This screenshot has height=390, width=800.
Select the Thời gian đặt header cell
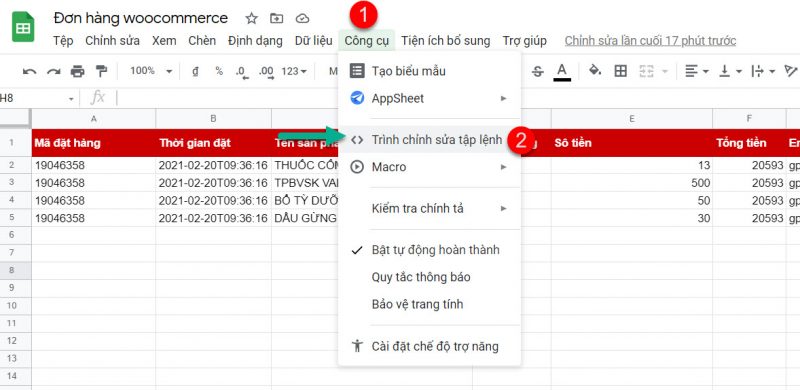click(213, 143)
